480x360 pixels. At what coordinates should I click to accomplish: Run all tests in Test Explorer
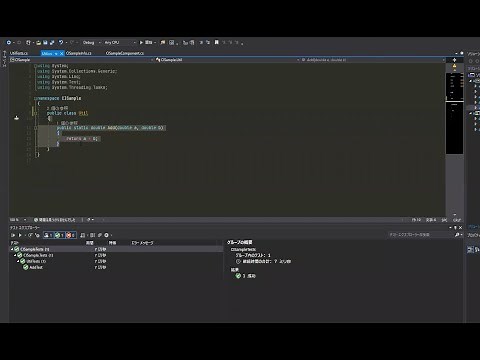pos(13,235)
